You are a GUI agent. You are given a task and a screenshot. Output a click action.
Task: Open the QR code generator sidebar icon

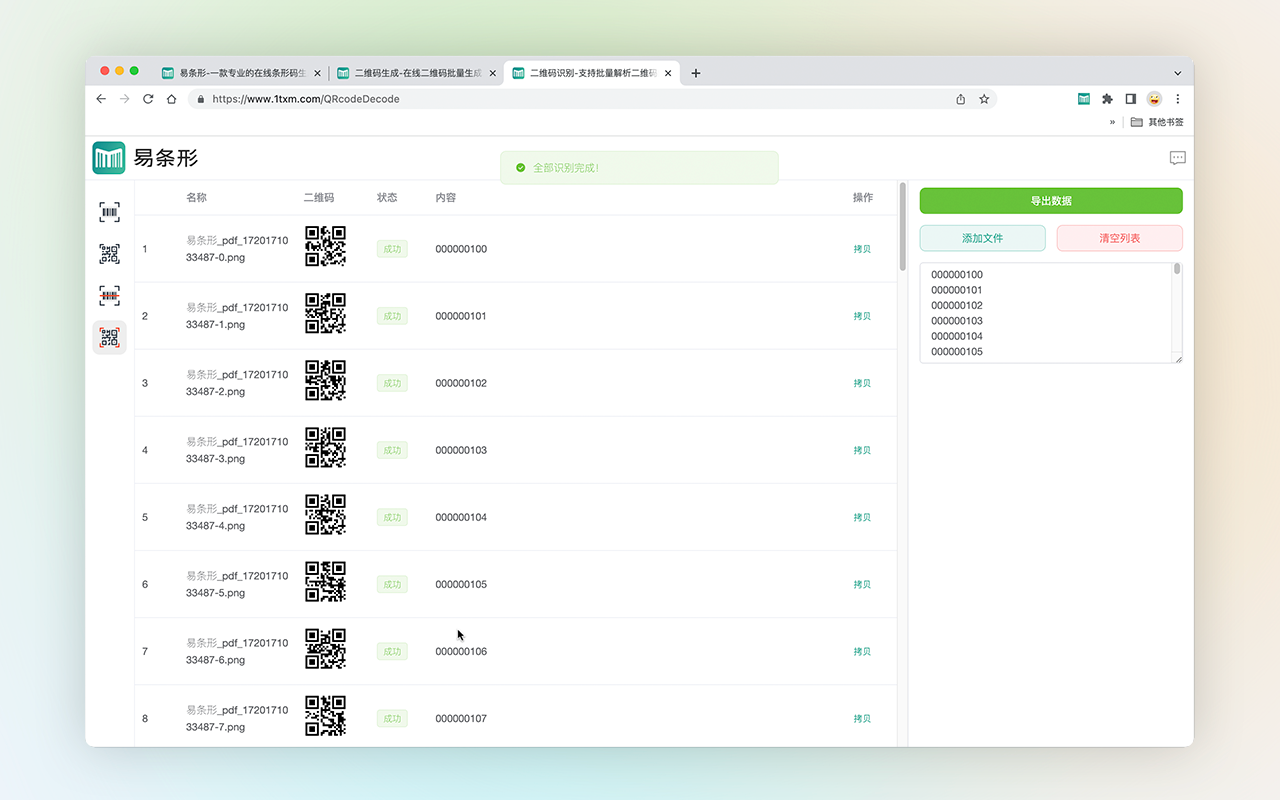pos(109,254)
